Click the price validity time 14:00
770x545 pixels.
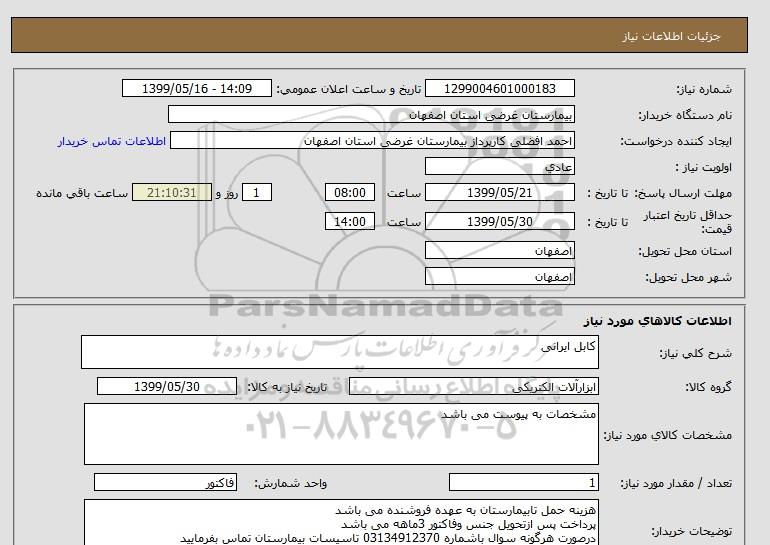tap(350, 221)
